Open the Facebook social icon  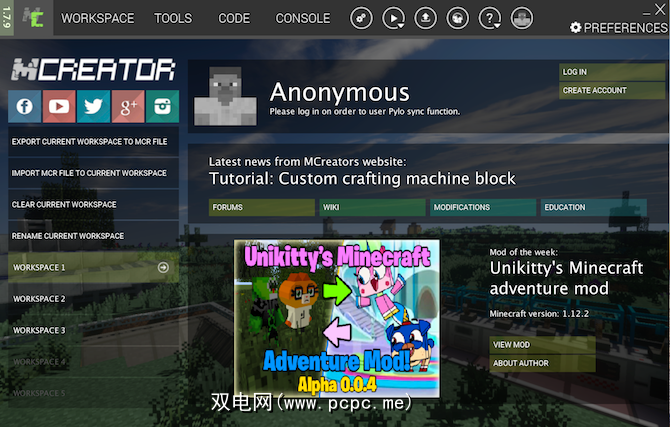point(25,106)
